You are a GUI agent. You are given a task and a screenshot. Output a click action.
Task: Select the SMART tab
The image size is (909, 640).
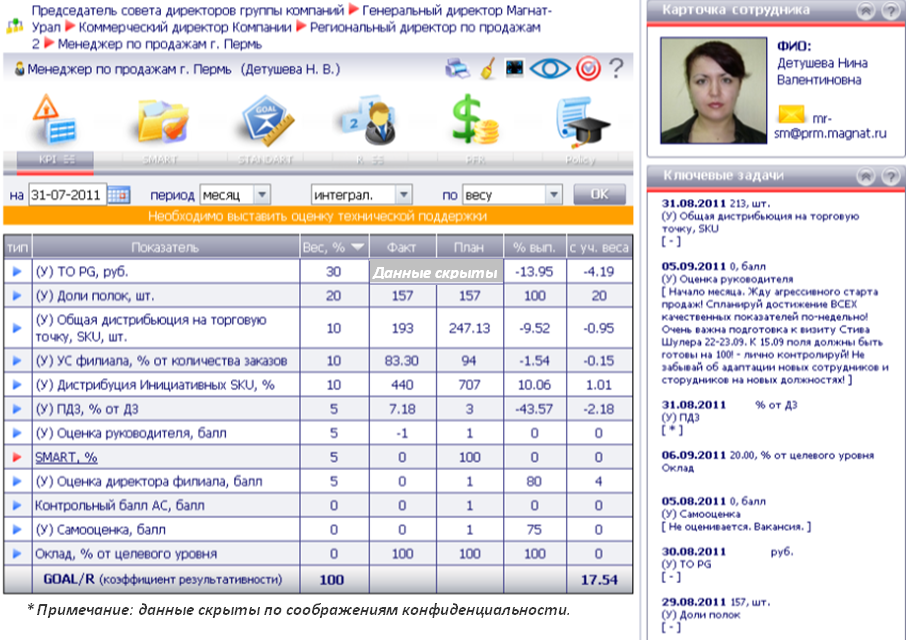160,159
